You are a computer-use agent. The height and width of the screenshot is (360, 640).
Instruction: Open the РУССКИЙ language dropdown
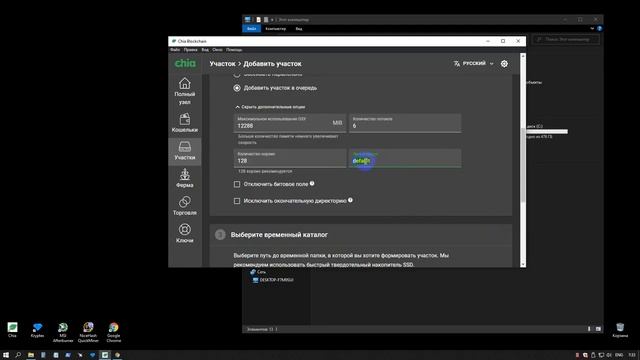[474, 64]
